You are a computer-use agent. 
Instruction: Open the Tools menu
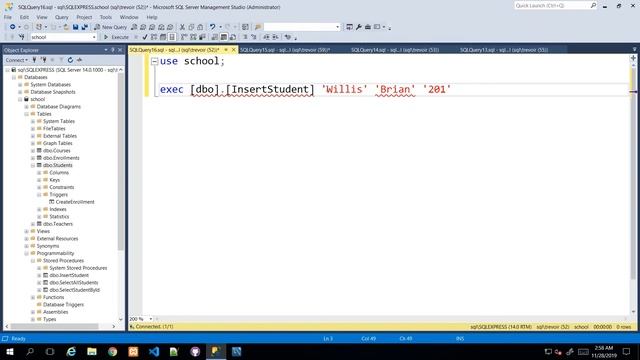pyautogui.click(x=106, y=17)
